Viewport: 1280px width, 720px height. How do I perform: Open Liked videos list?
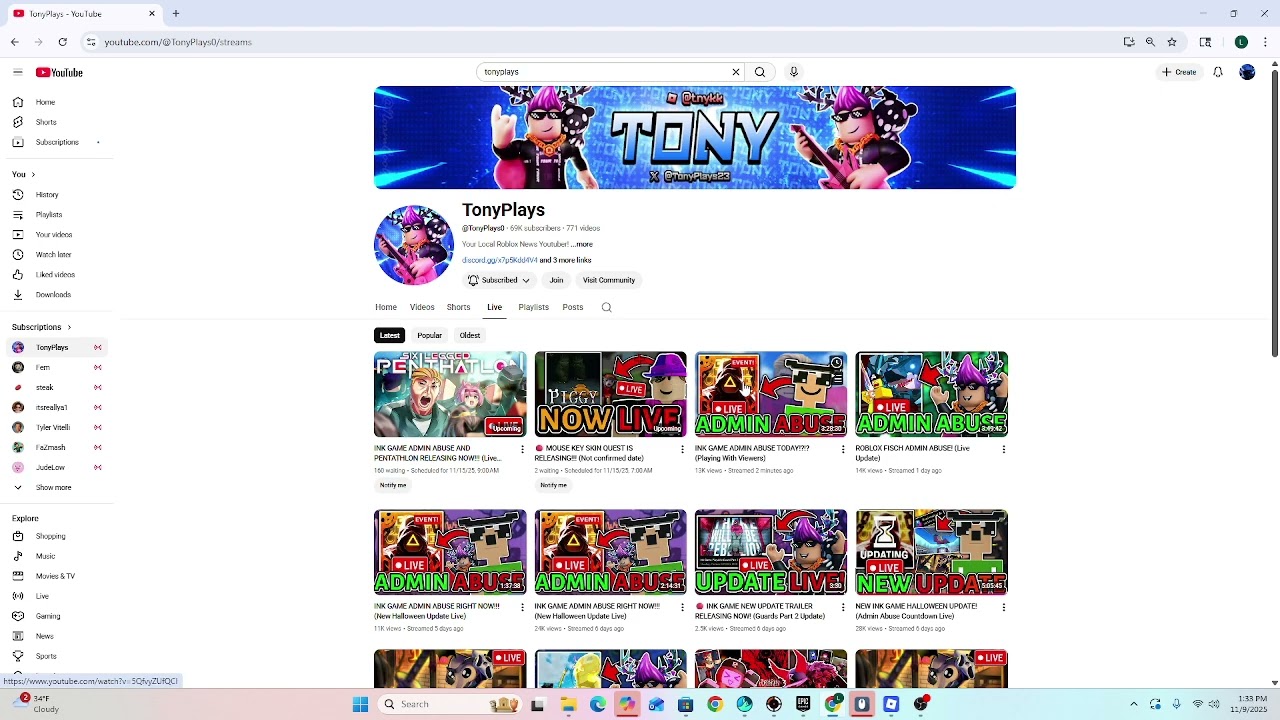[57, 275]
